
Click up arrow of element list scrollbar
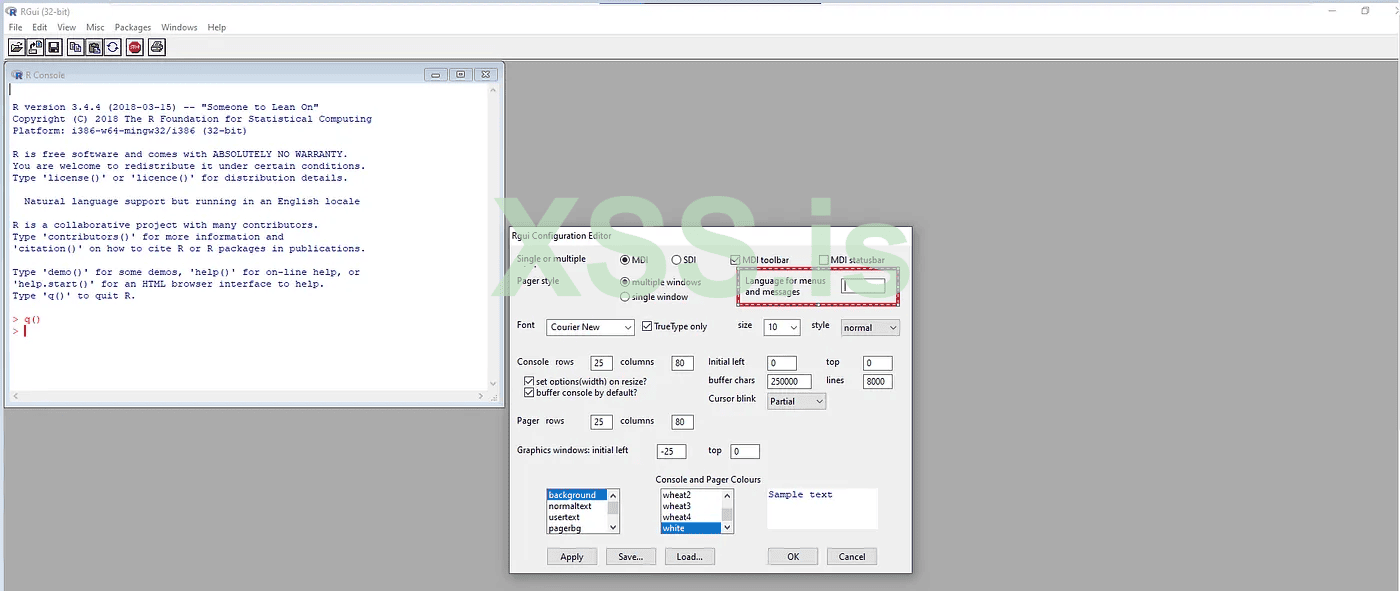click(x=614, y=495)
